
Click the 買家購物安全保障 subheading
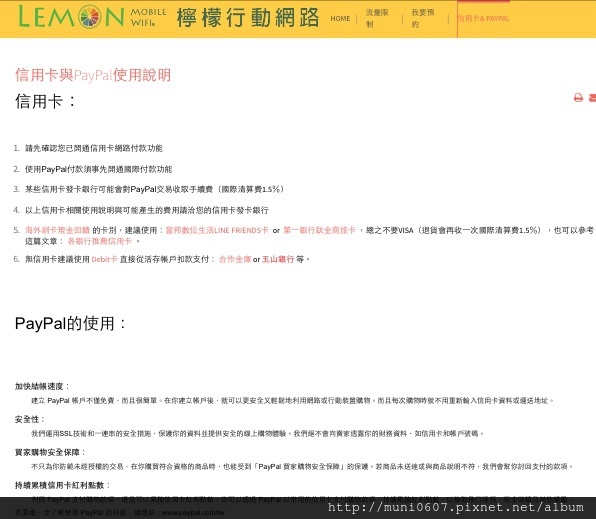(50, 452)
